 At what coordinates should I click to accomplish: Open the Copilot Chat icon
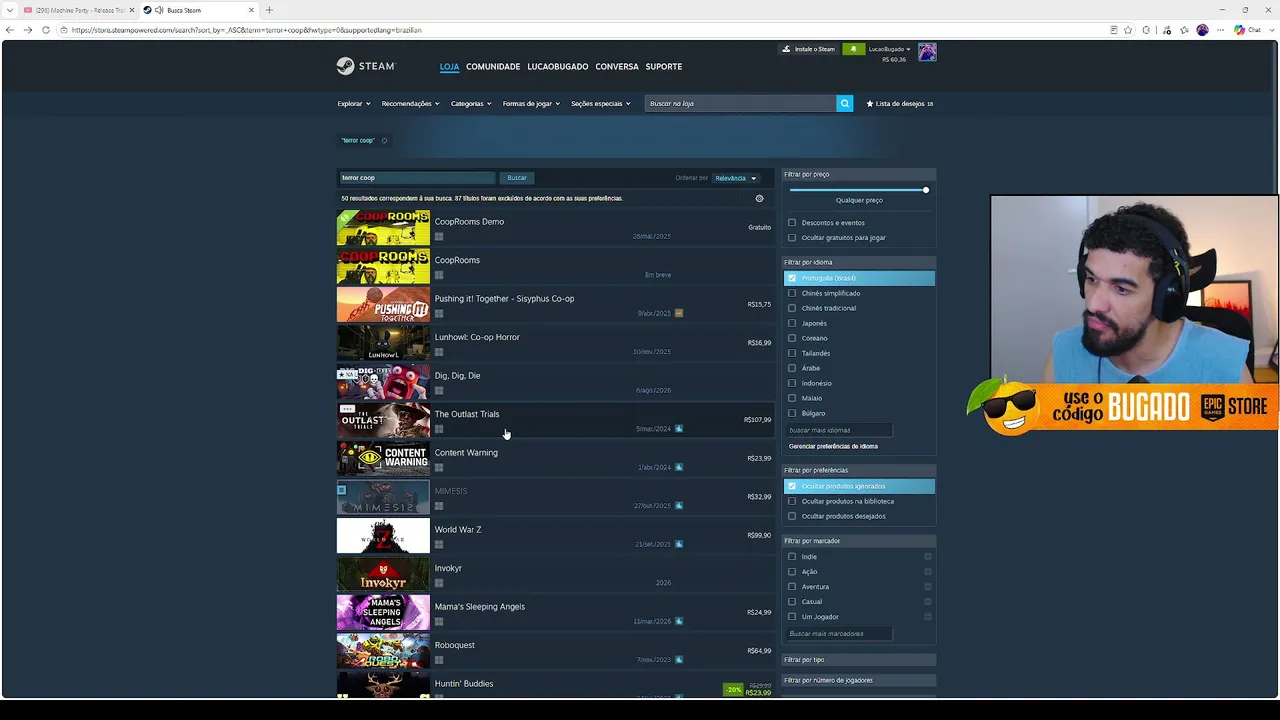(1247, 30)
